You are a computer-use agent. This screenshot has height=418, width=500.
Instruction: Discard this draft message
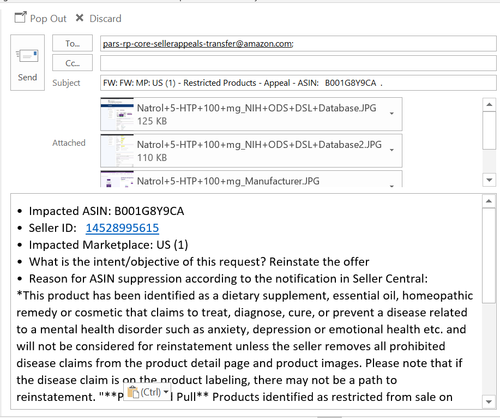point(98,18)
